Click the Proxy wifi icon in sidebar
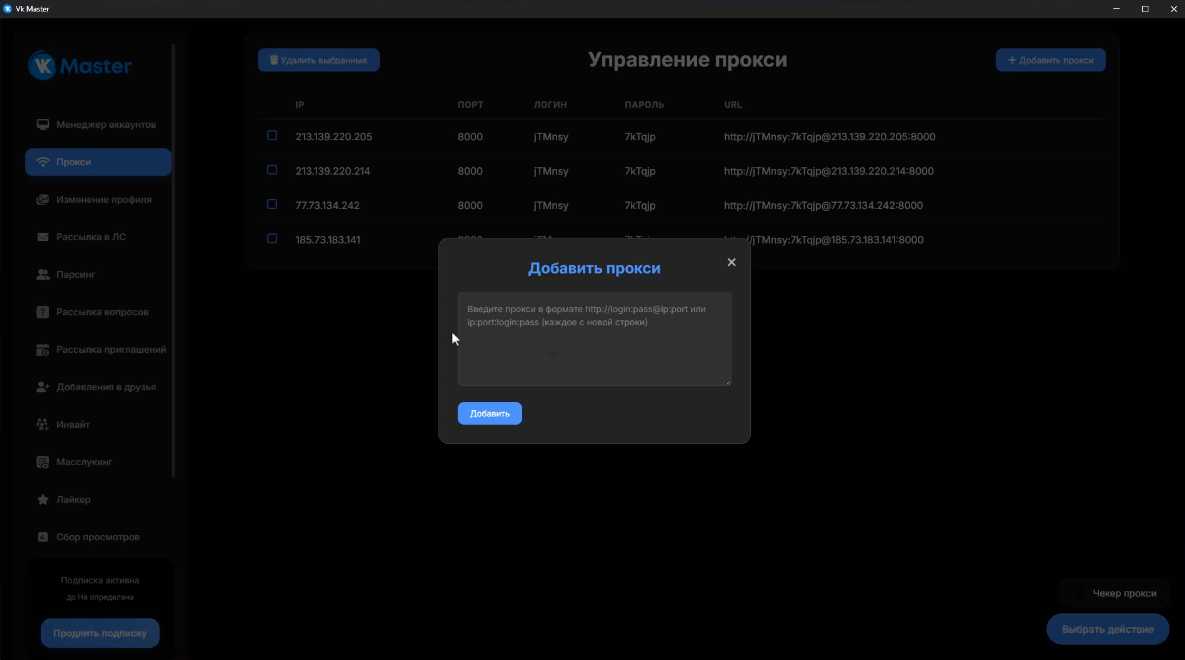1185x660 pixels. pos(43,162)
